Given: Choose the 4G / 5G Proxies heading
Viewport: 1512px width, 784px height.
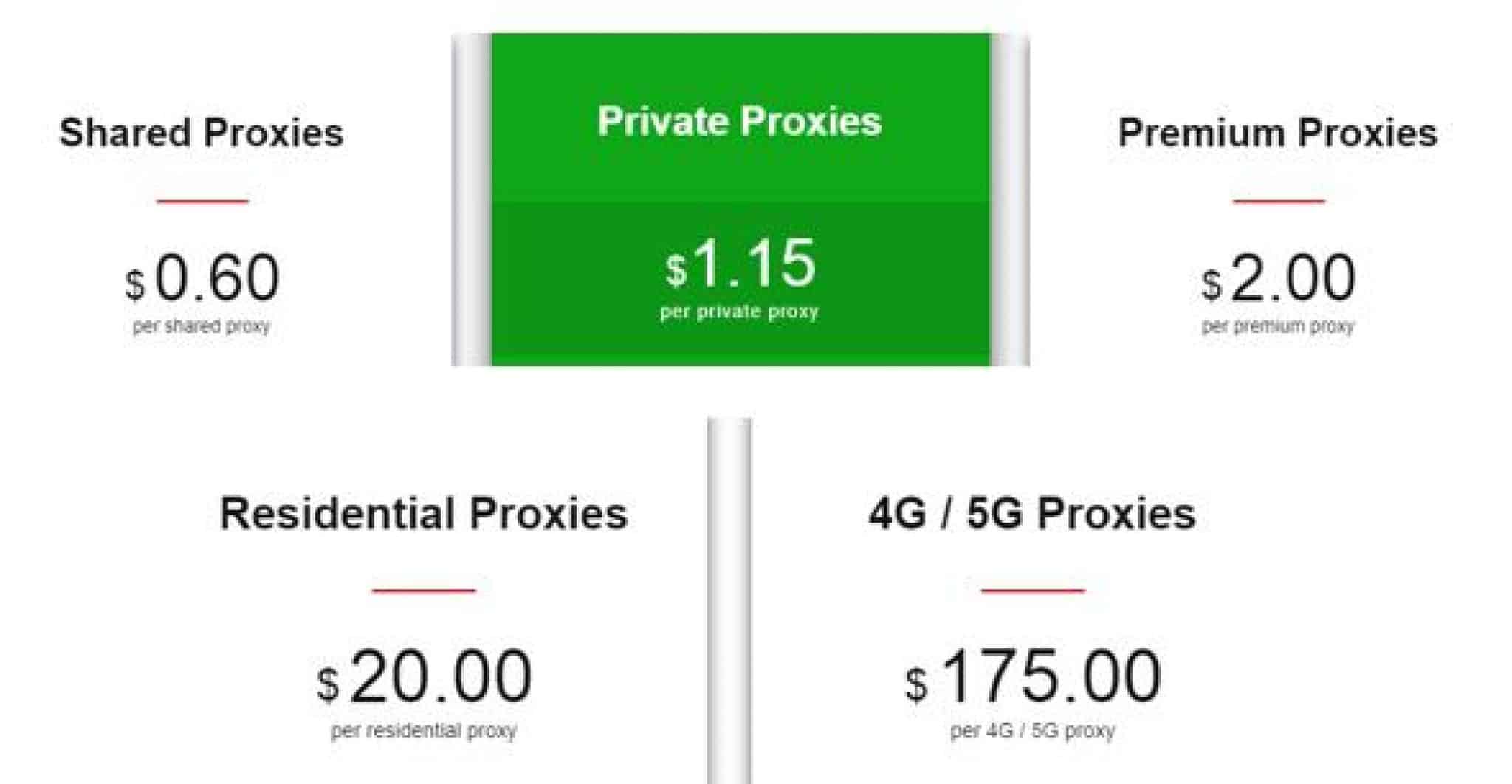Looking at the screenshot, I should click(1032, 513).
